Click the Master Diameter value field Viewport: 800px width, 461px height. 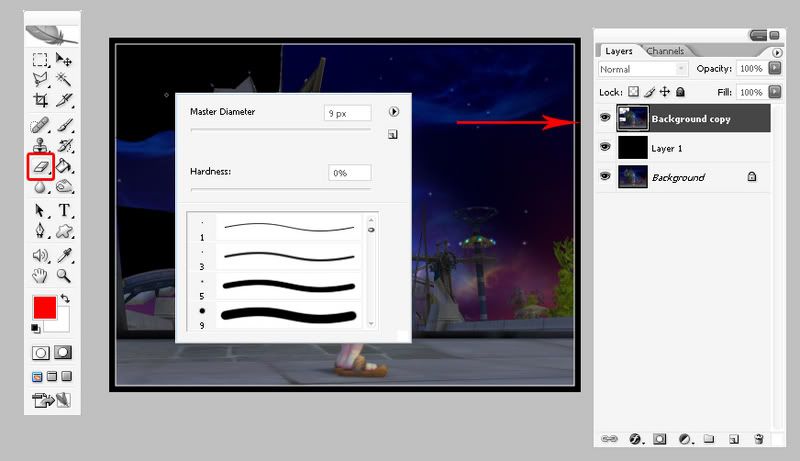tap(347, 113)
